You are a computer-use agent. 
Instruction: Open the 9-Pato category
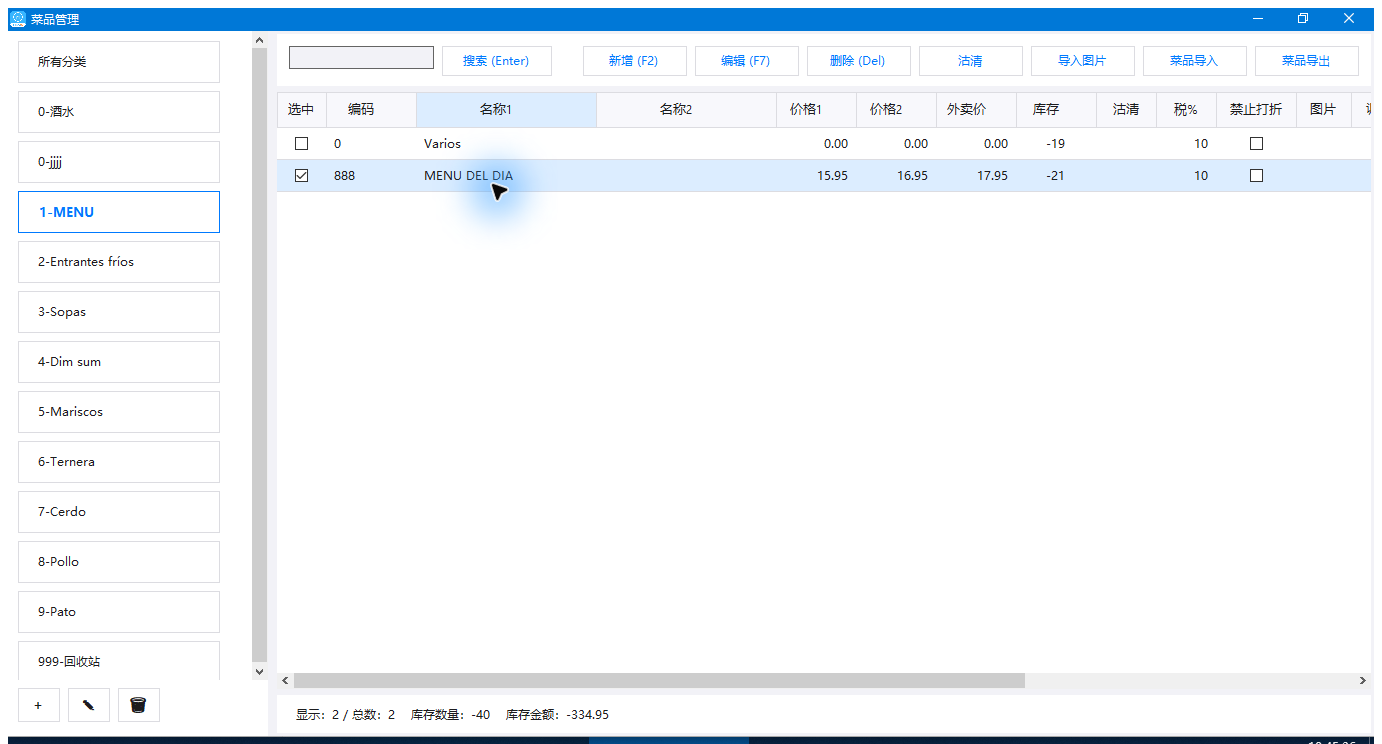119,612
